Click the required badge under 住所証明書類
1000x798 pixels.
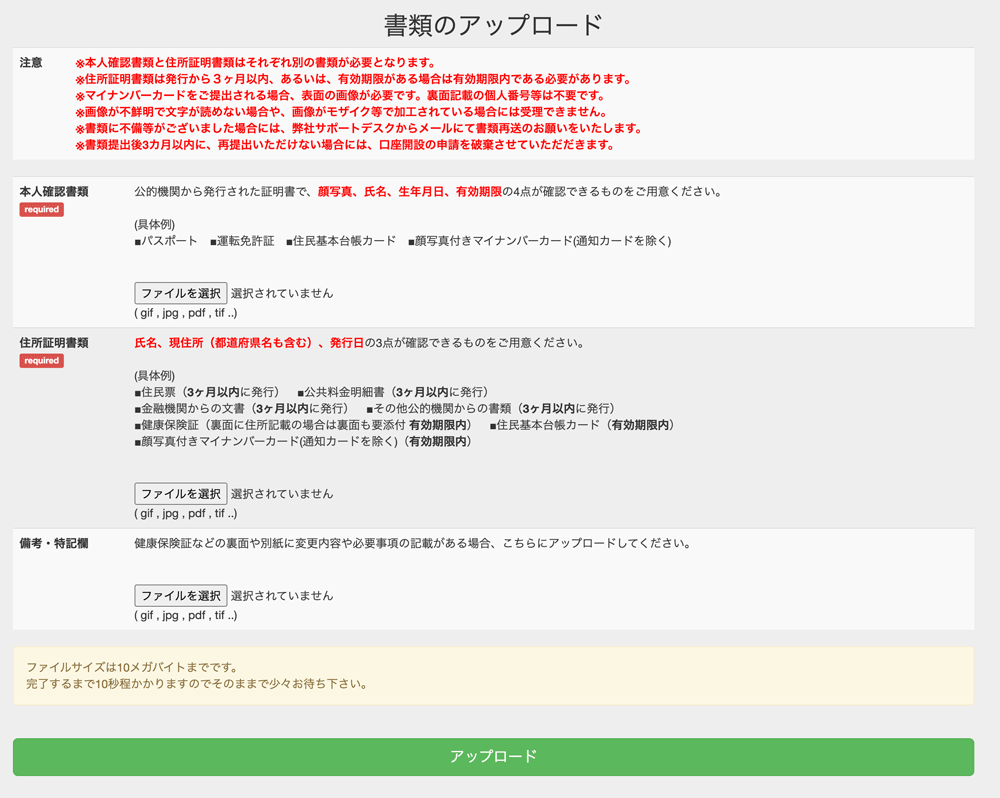pyautogui.click(x=40, y=360)
